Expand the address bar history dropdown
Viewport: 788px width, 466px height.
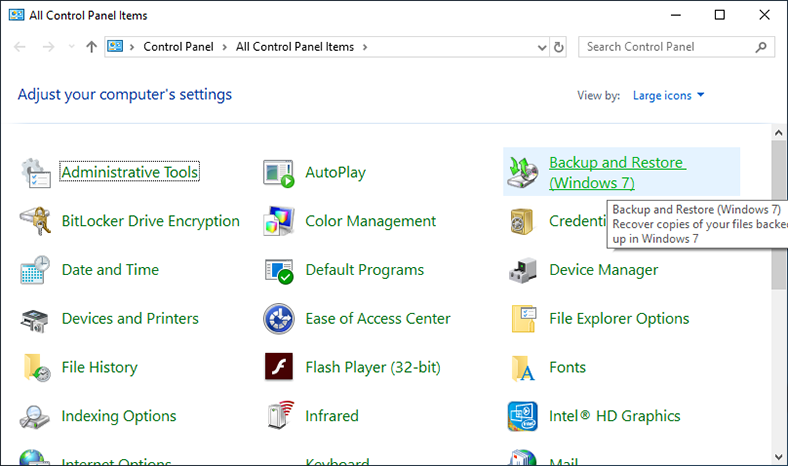pos(542,48)
